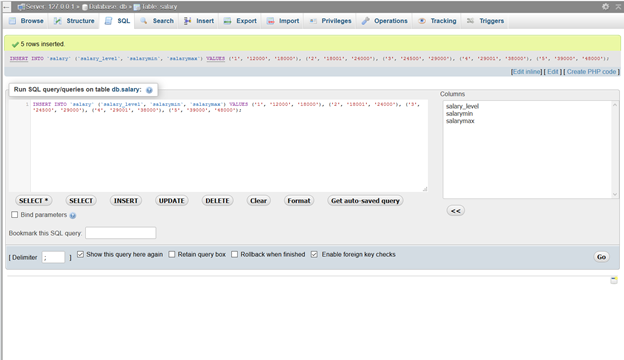Image resolution: width=624 pixels, height=360 pixels.
Task: Click the UPDATE button
Action: 172,201
